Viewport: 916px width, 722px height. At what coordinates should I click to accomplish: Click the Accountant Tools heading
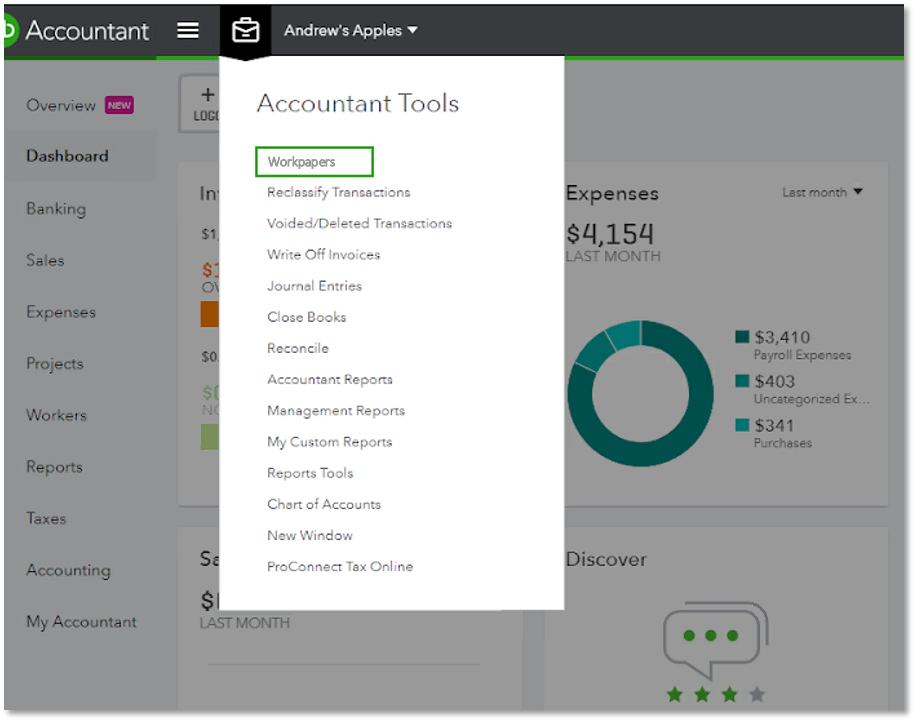pyautogui.click(x=358, y=103)
